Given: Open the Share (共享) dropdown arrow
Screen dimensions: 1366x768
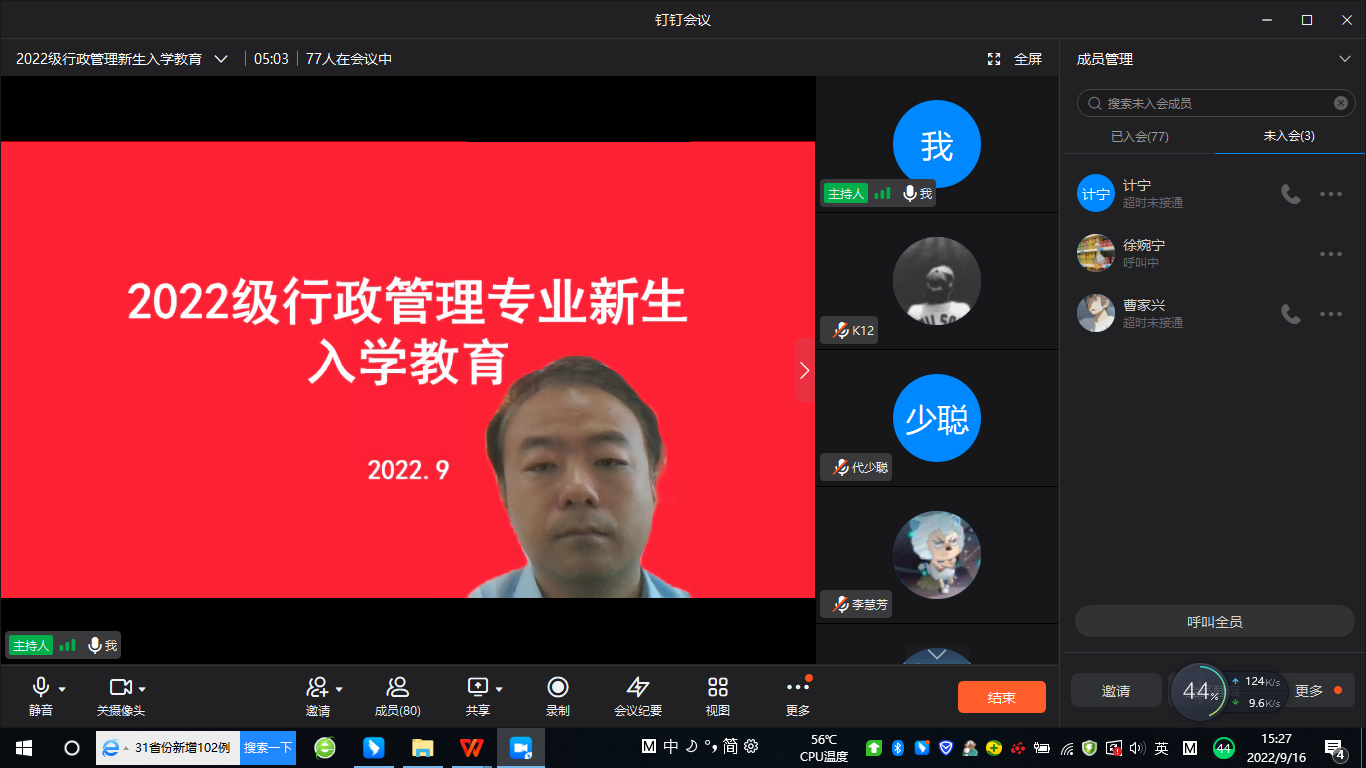Looking at the screenshot, I should (499, 689).
